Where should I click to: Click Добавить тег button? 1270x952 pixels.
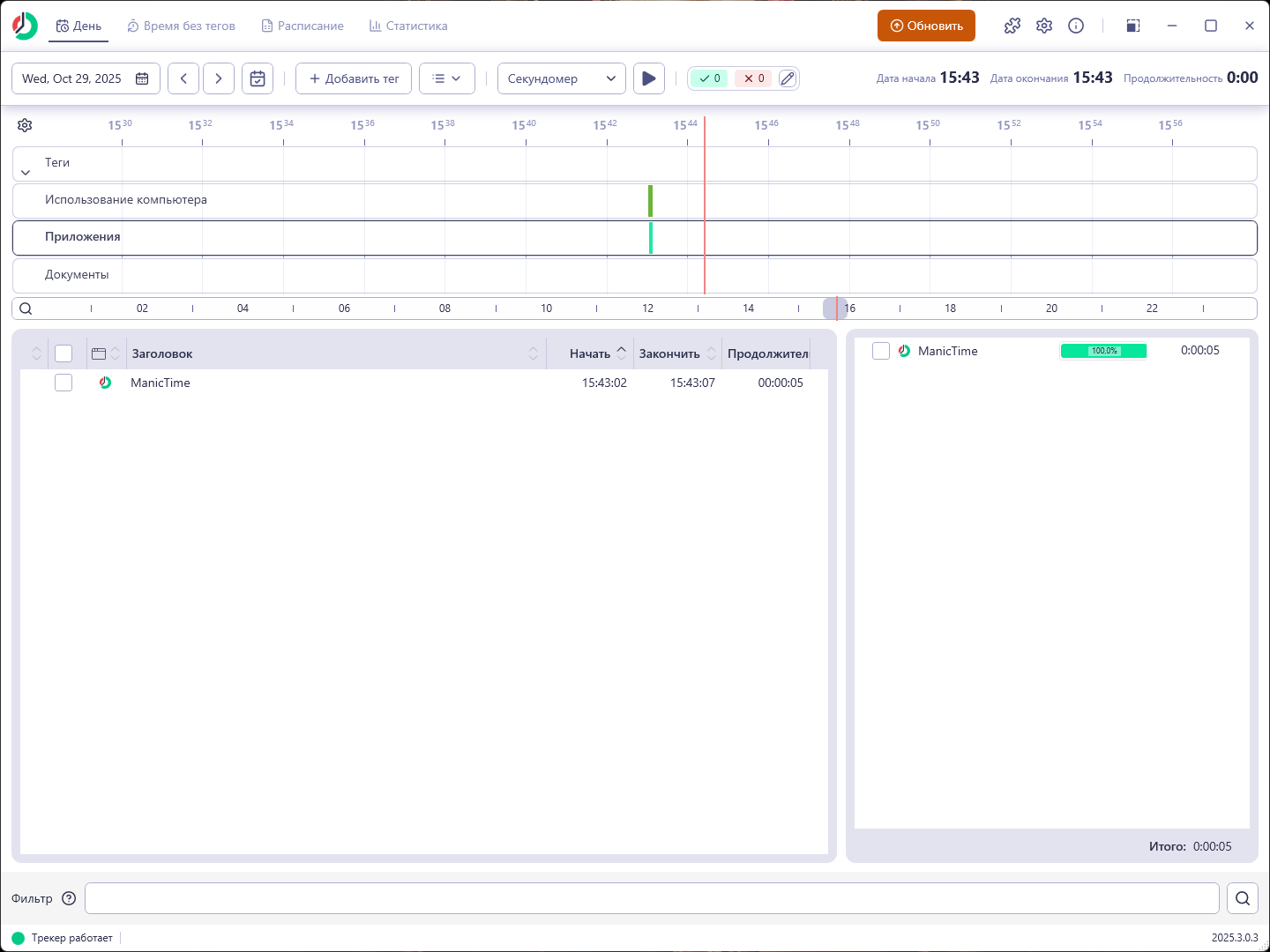[354, 78]
